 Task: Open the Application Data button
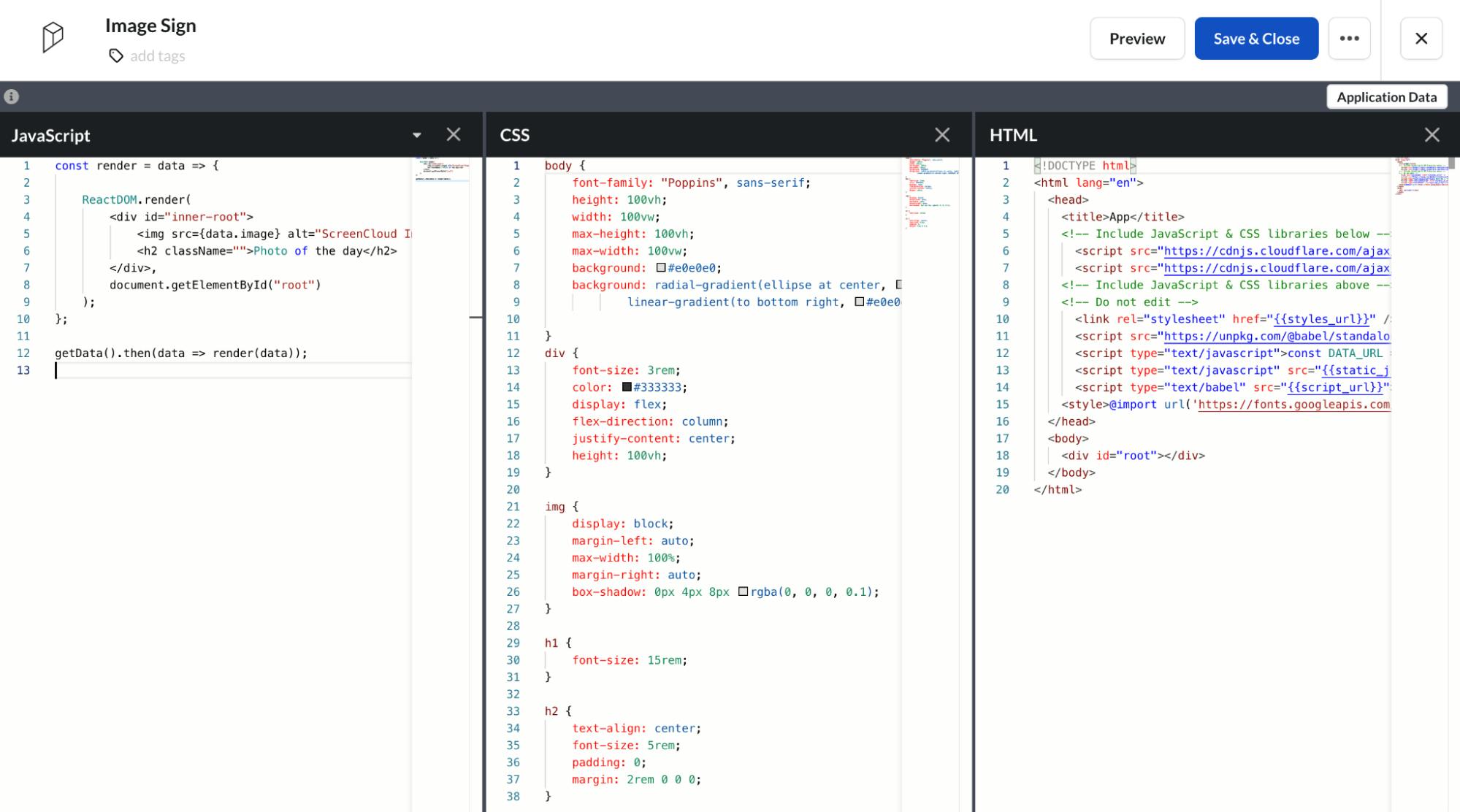[1386, 97]
